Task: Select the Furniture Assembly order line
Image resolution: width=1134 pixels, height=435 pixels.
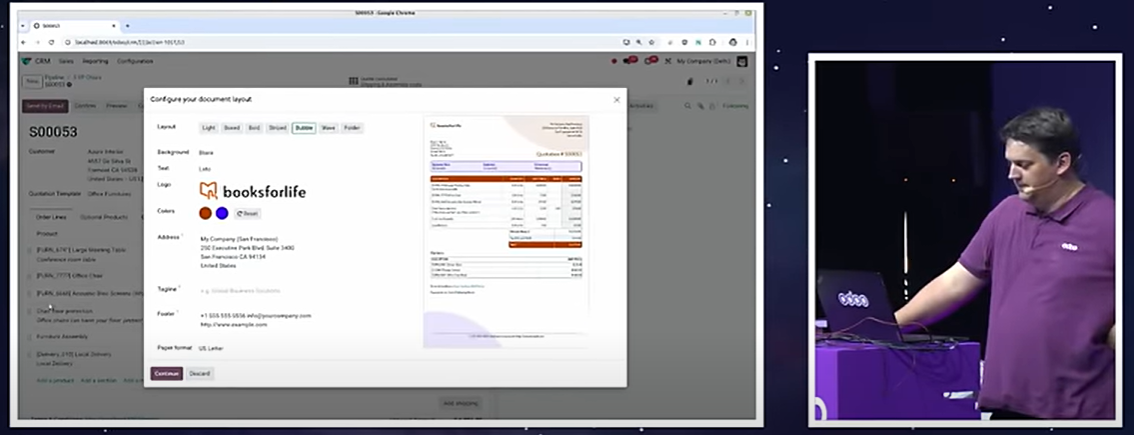Action: coord(62,337)
